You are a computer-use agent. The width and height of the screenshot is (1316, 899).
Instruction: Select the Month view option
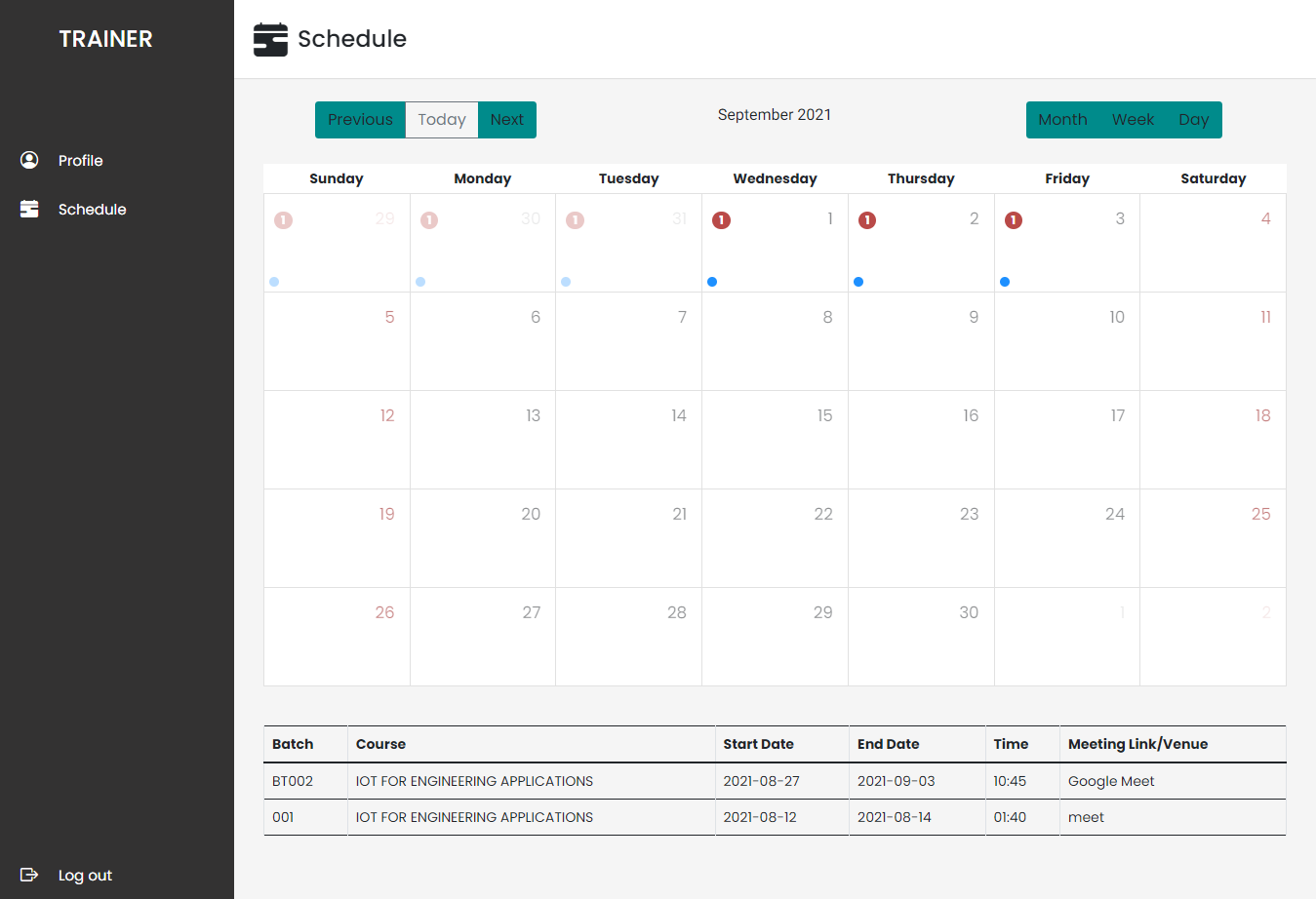pos(1062,119)
